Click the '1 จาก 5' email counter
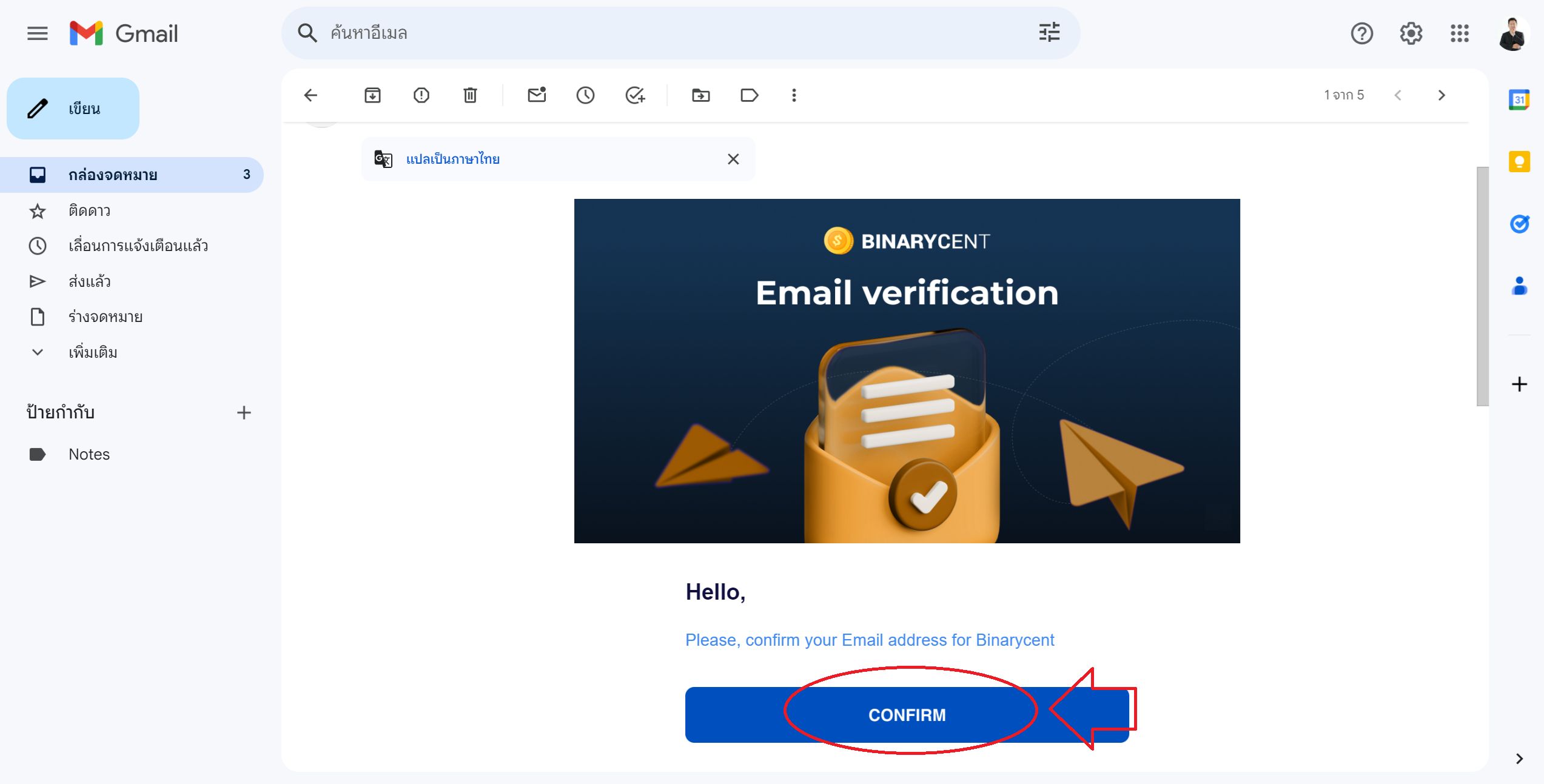Screen dimensions: 1544x784 click(x=1343, y=95)
